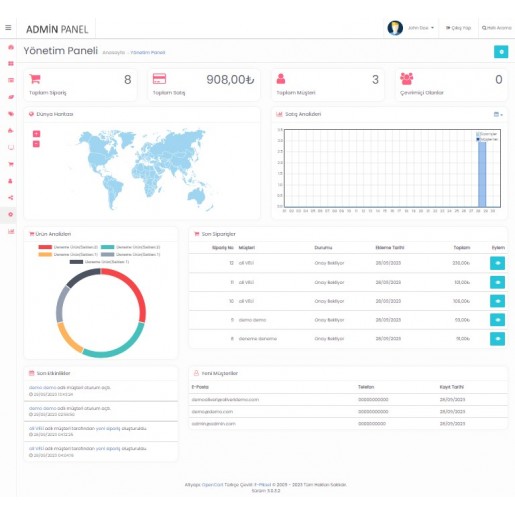The image size is (515, 515).
Task: Click the red segment of the donut chart
Action: (132, 287)
